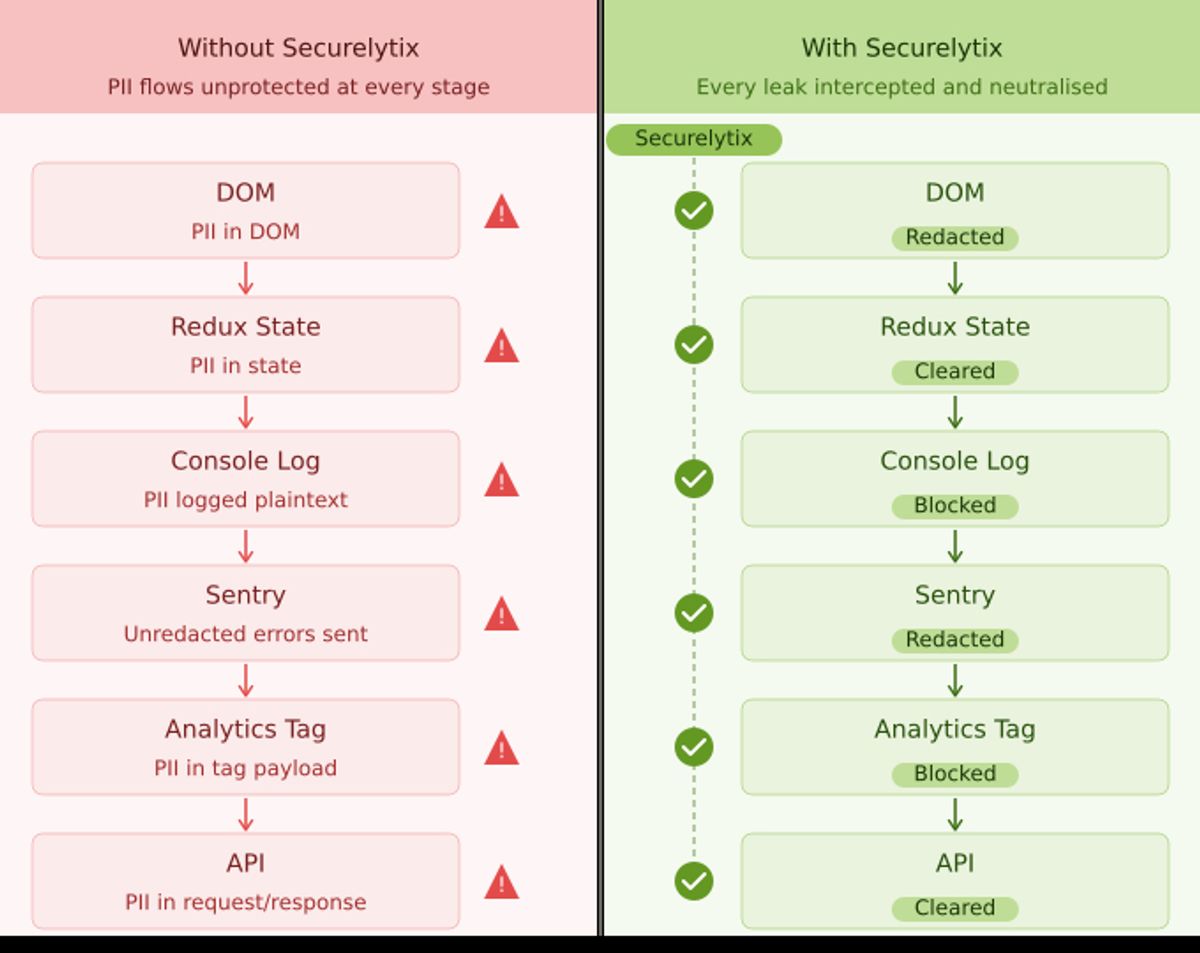Click the green checkmark beside protected API
Image resolution: width=1200 pixels, height=953 pixels.
694,881
